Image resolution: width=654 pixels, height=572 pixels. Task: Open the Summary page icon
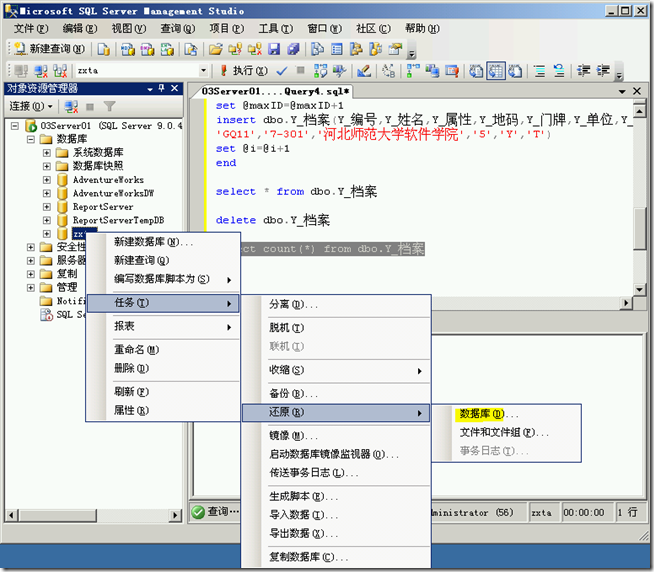pos(337,49)
